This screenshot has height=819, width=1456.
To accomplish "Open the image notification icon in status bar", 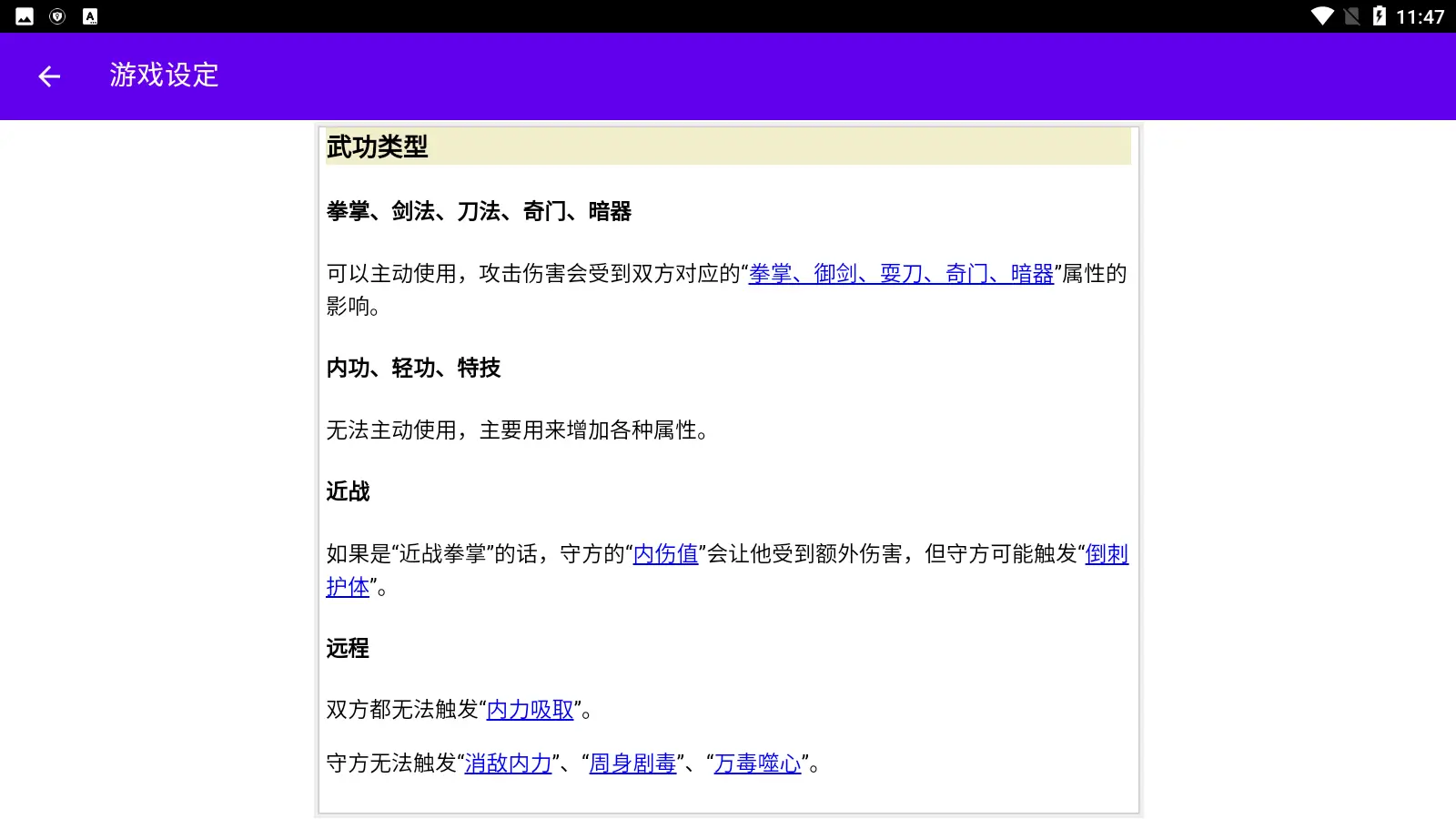I will pyautogui.click(x=25, y=16).
